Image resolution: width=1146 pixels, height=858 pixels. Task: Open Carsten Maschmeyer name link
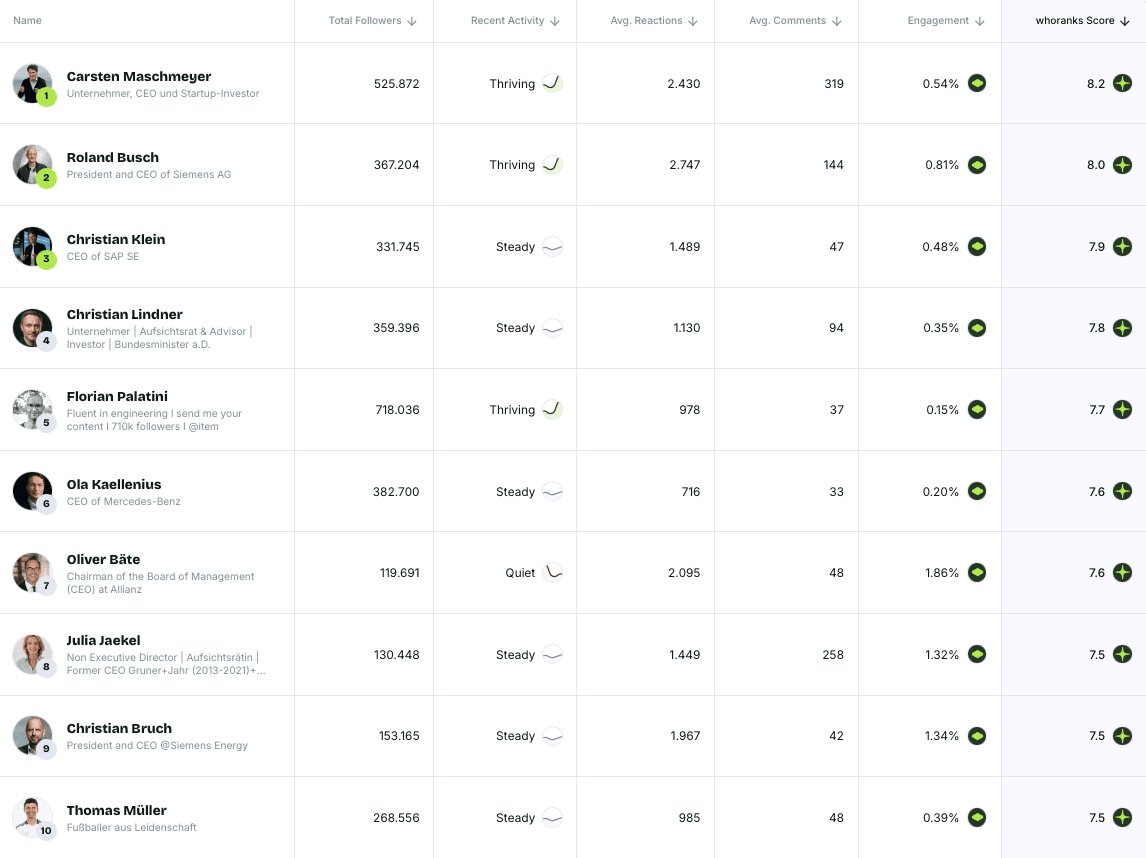click(139, 77)
